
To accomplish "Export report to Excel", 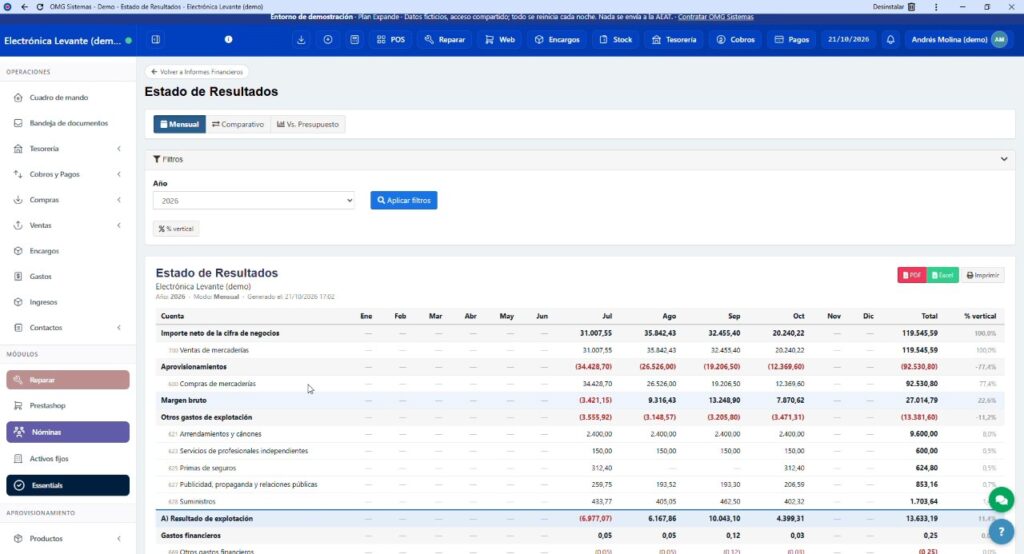I will pos(942,275).
